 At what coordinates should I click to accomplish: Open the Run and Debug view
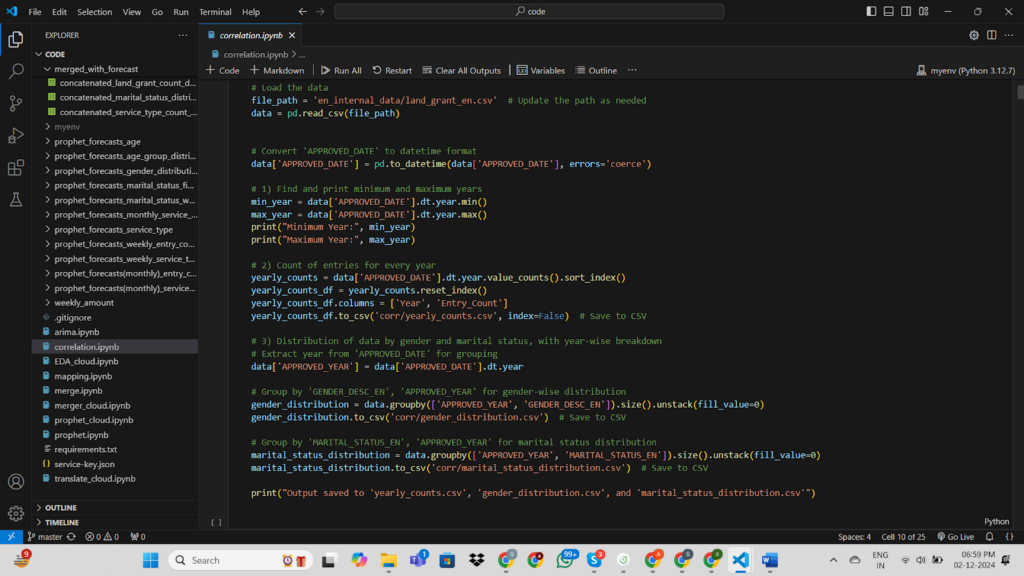point(16,136)
